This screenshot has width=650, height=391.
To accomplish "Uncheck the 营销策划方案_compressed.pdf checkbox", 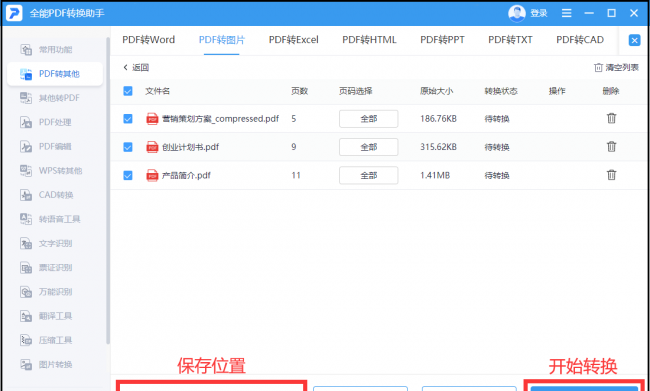I will 128,119.
